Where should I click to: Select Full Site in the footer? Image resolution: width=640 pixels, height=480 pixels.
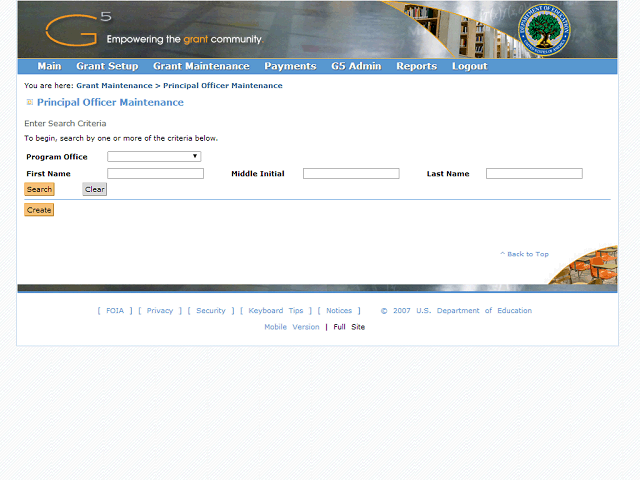point(349,327)
